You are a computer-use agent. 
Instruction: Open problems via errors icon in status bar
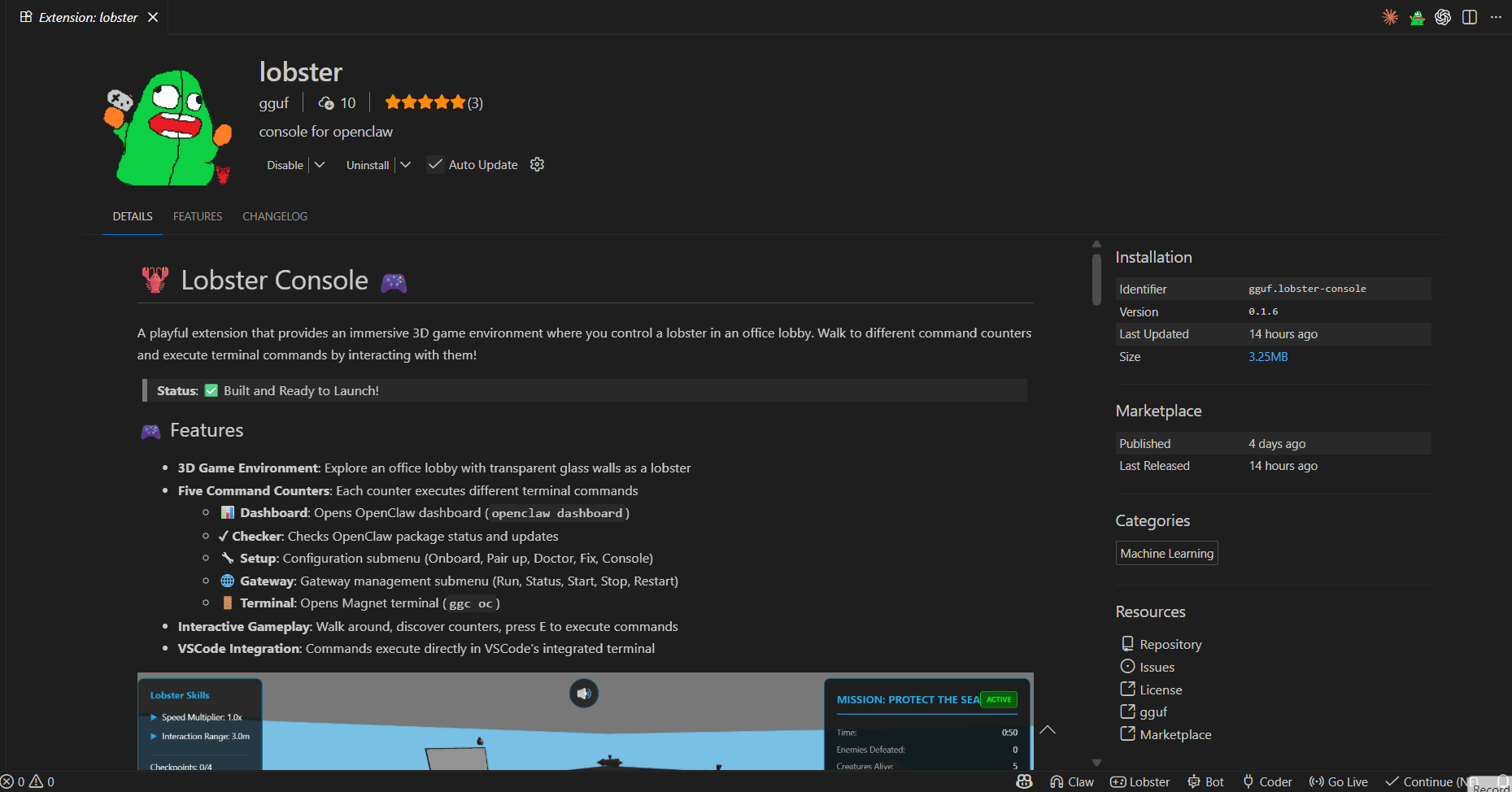[x=7, y=781]
